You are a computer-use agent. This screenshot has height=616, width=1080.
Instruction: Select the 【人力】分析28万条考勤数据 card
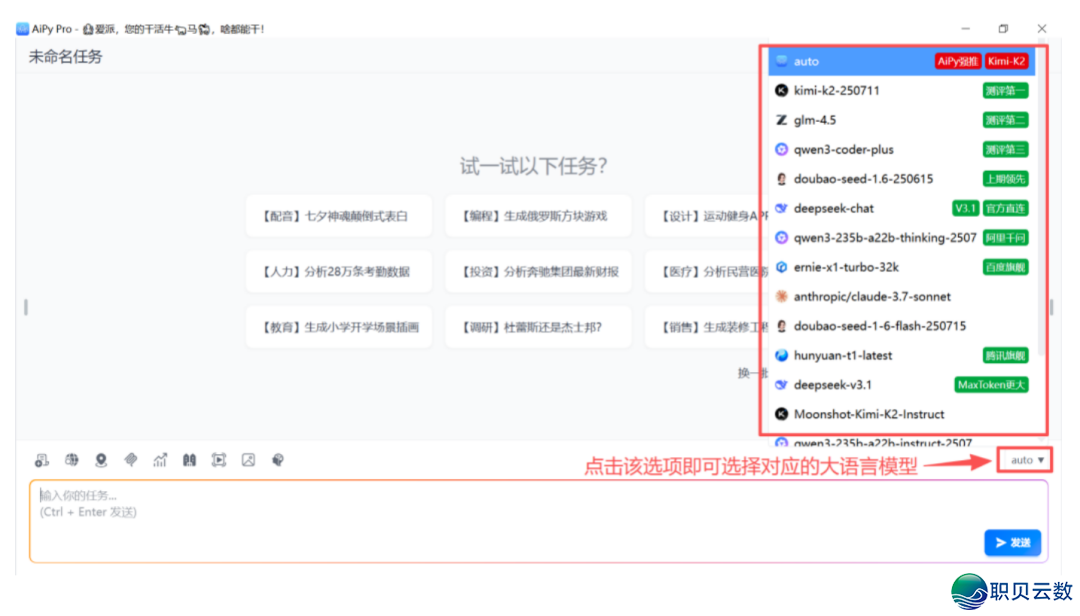[339, 272]
